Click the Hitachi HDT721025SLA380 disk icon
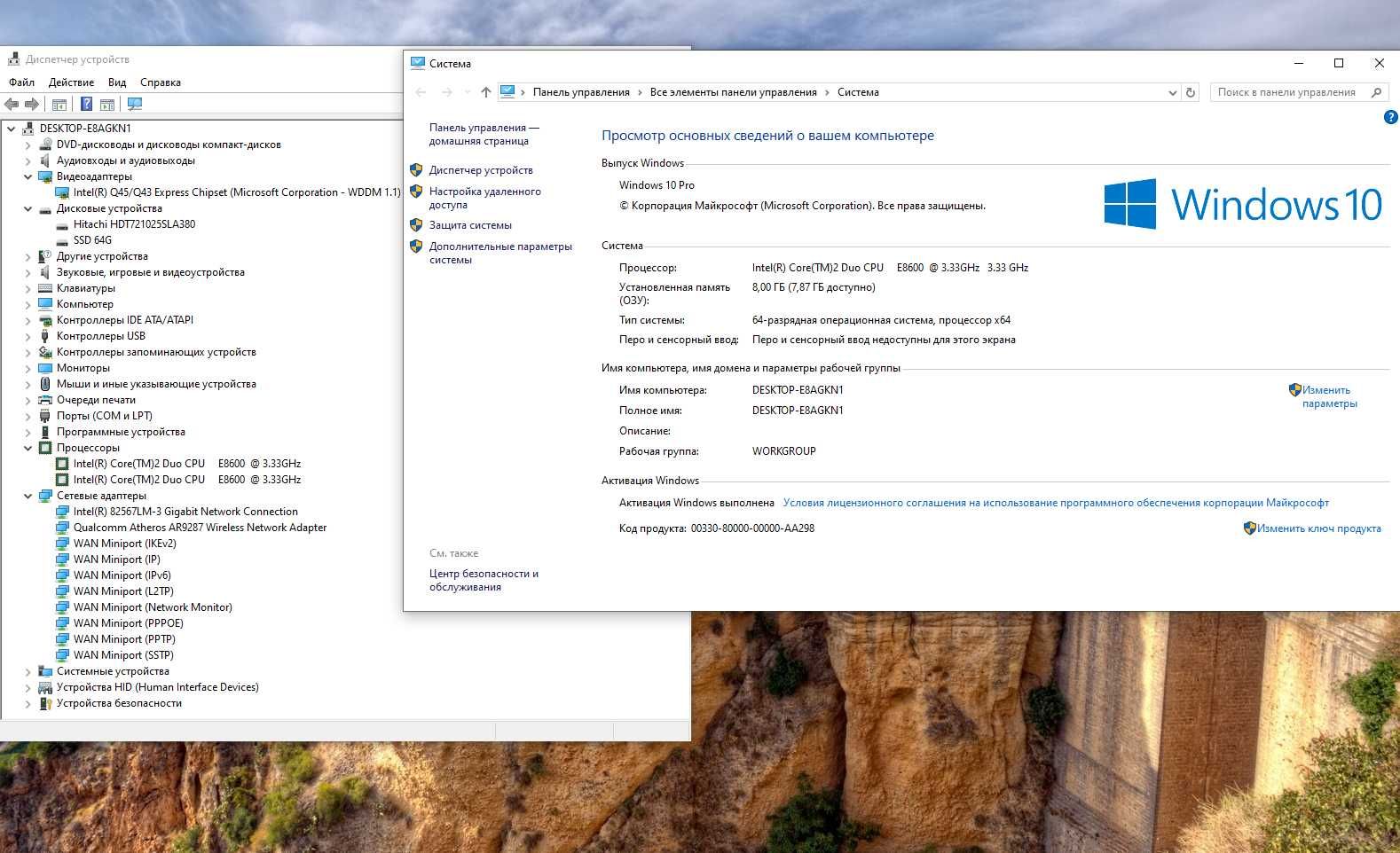Screen dimensions: 1400x853 tap(62, 224)
